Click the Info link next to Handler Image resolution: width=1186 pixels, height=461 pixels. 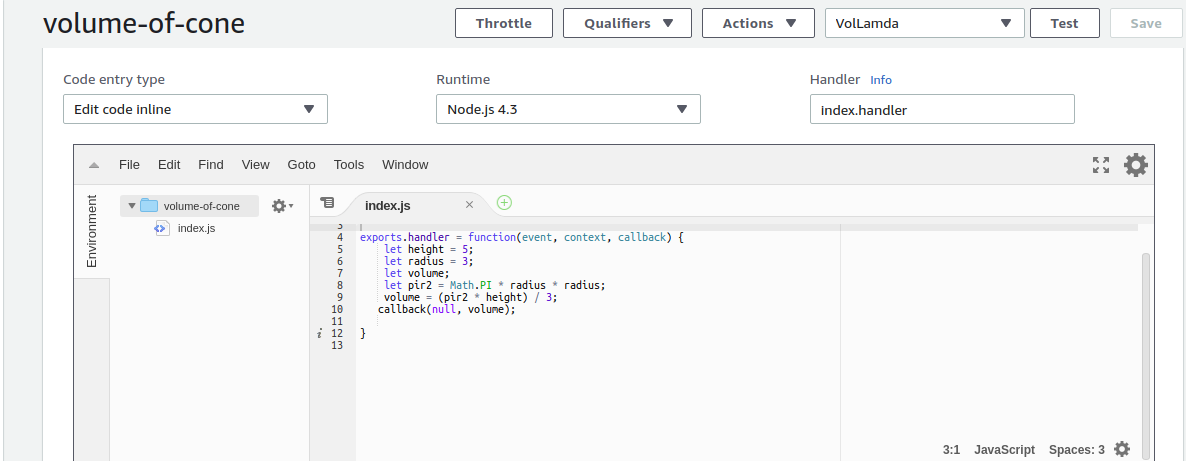[x=880, y=80]
